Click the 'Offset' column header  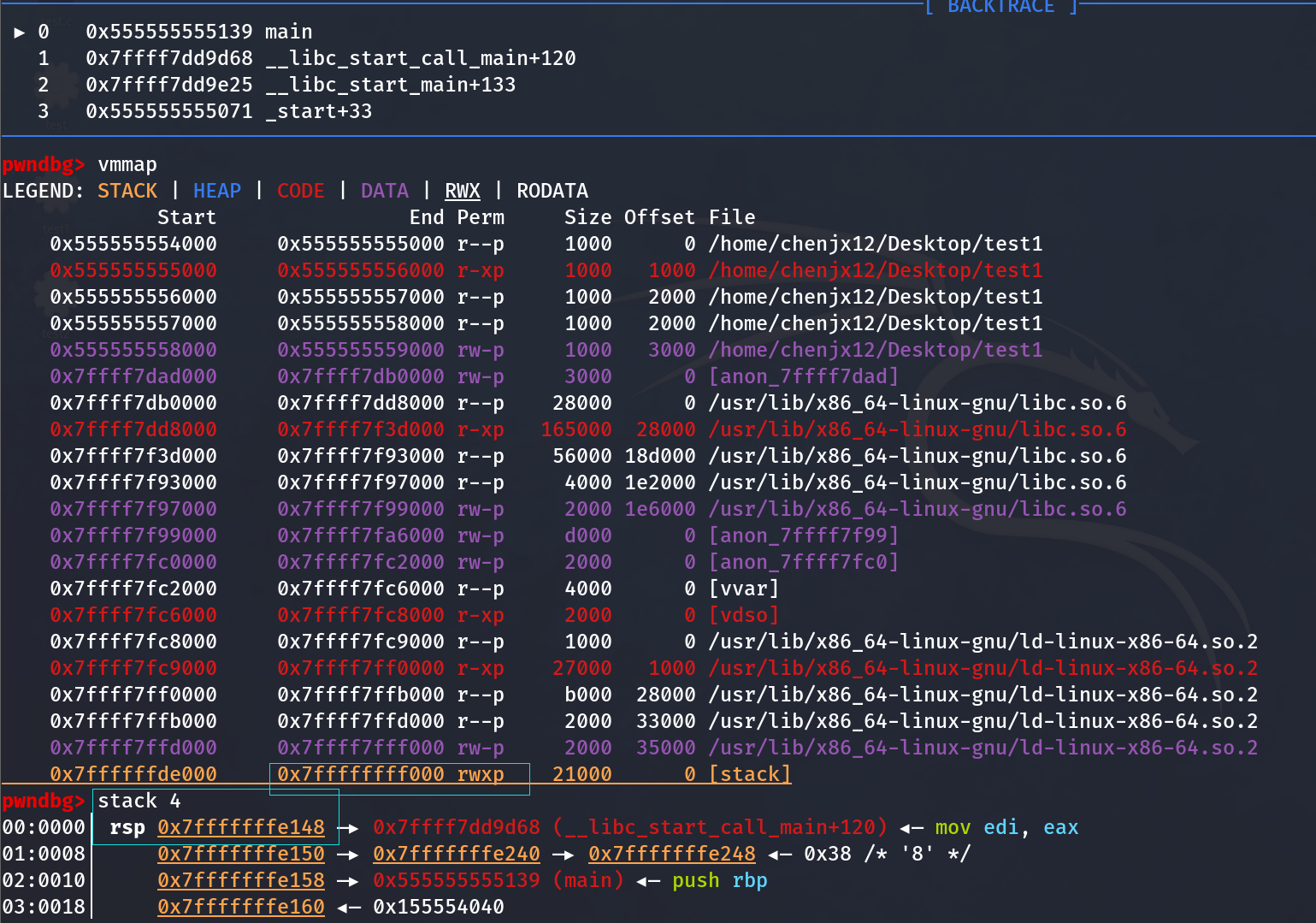tap(660, 217)
